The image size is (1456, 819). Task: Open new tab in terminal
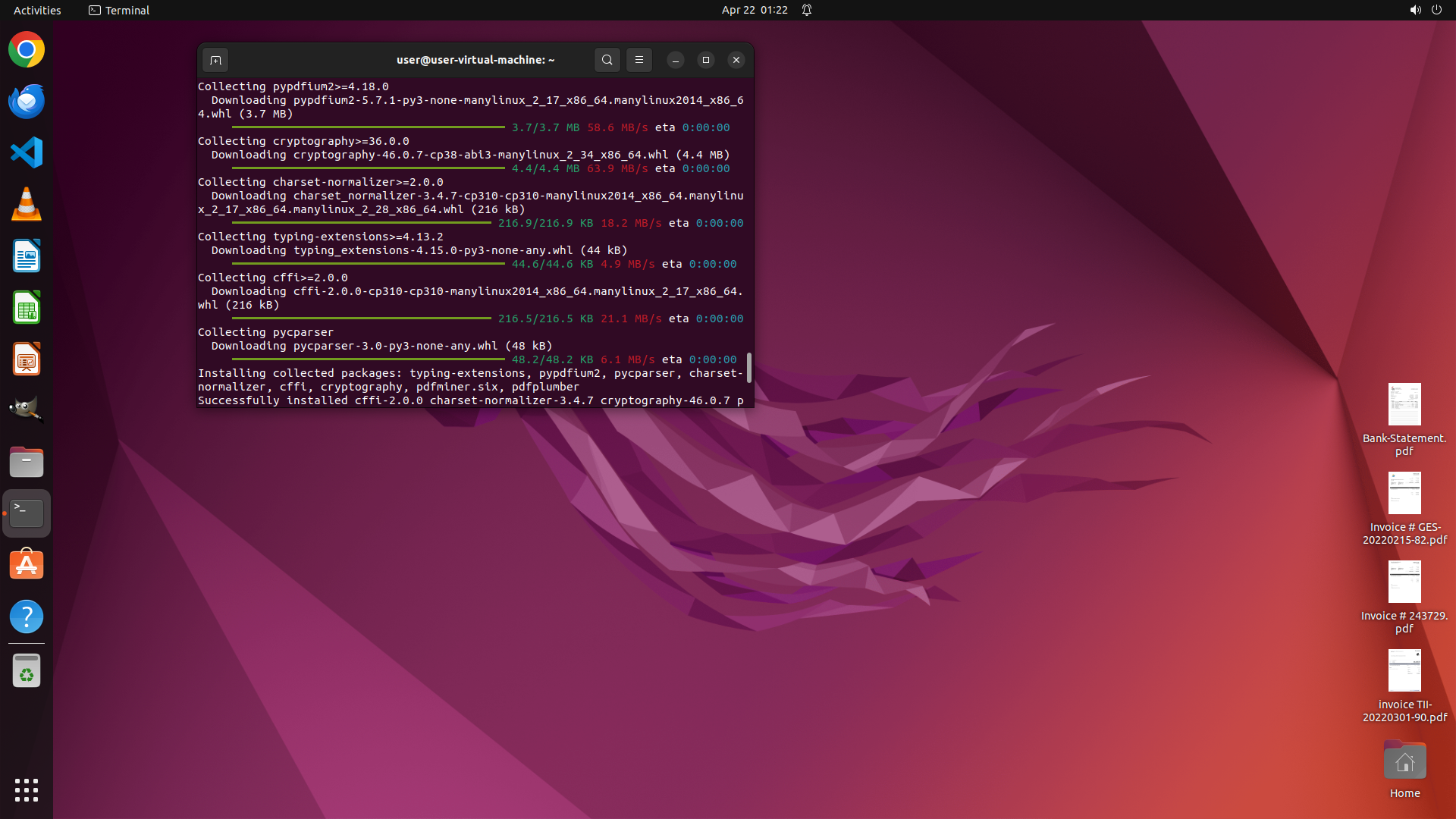tap(215, 60)
